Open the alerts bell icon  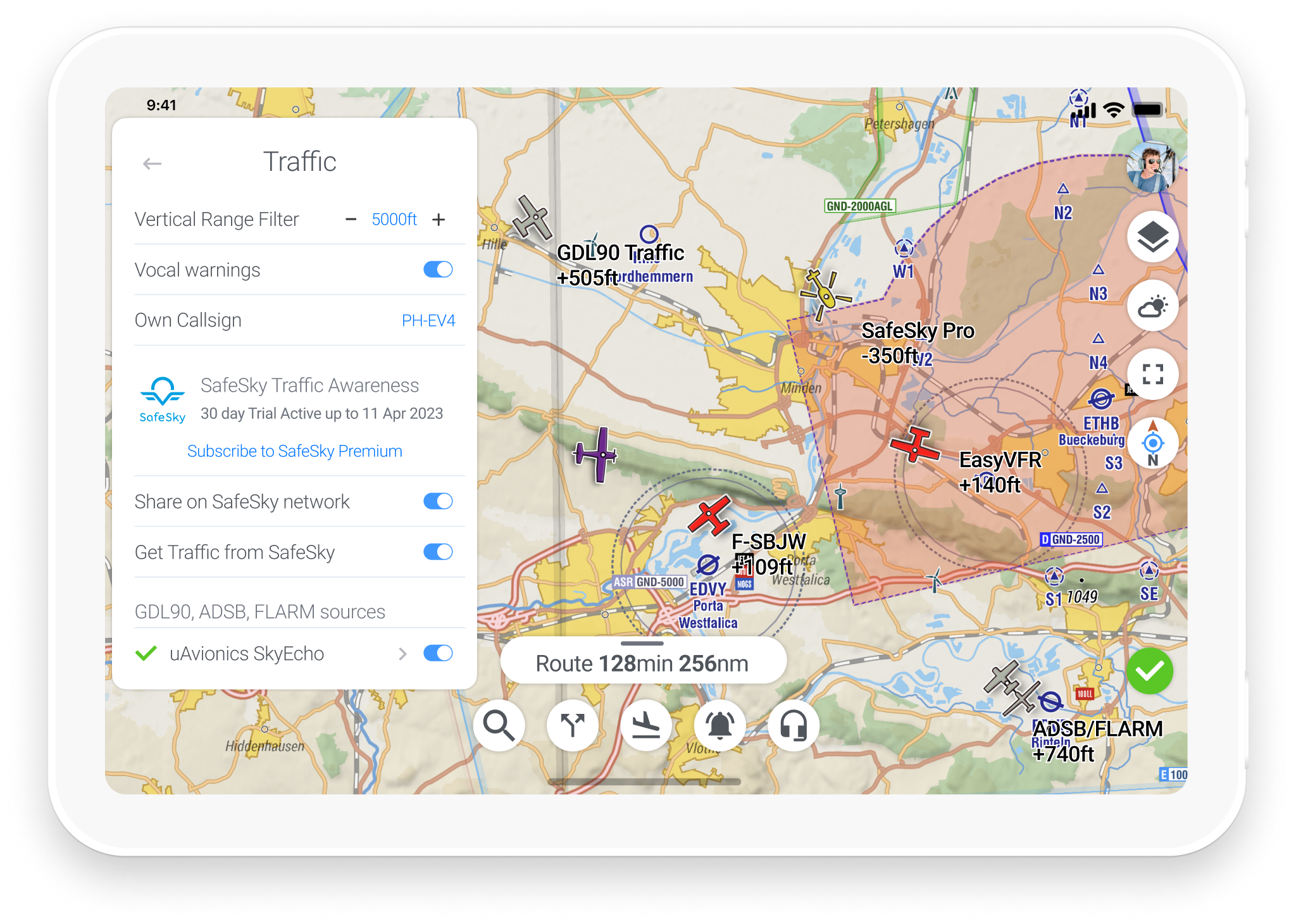click(x=720, y=725)
